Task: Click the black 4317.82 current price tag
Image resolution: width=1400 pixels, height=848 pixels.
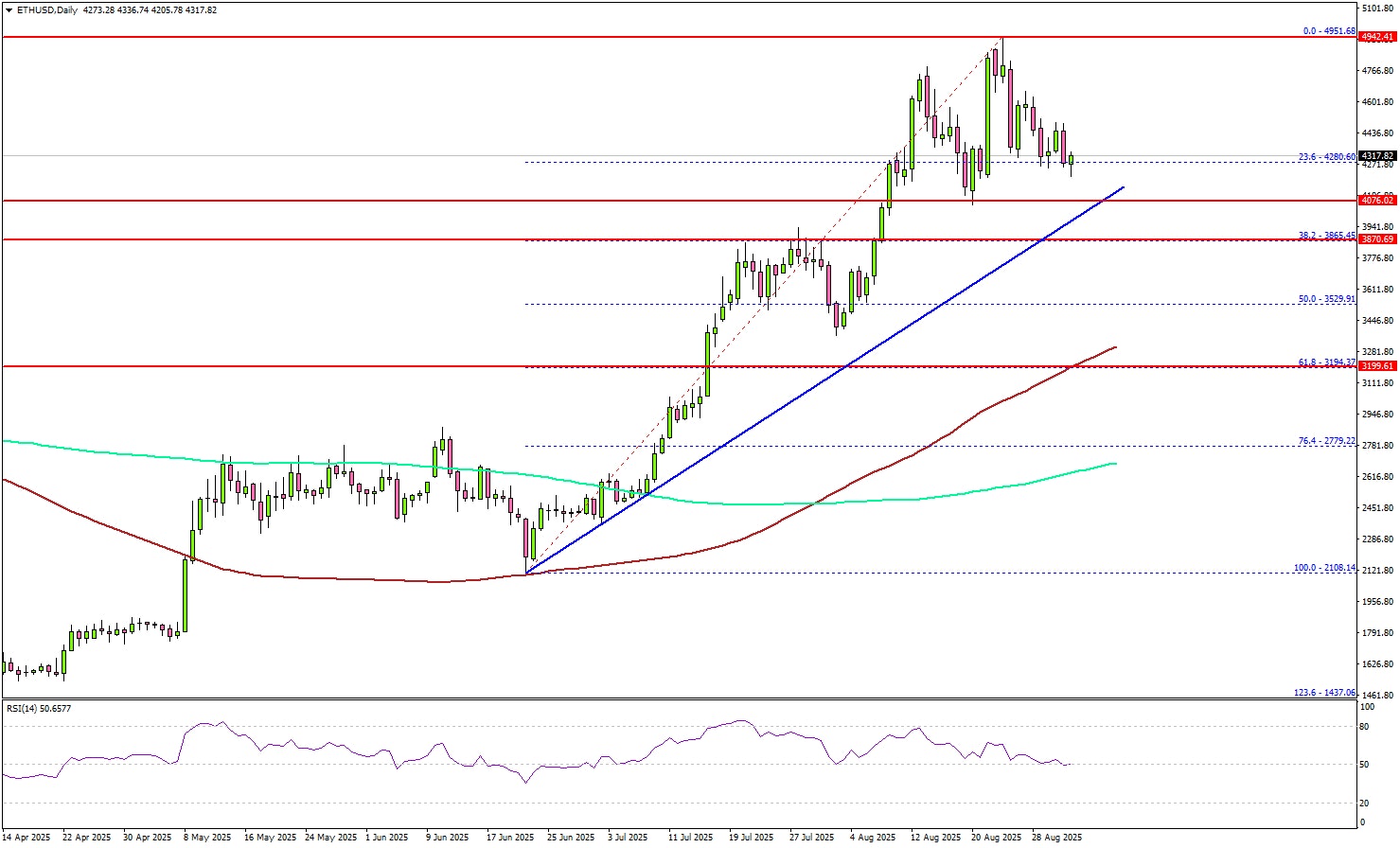Action: click(1376, 156)
